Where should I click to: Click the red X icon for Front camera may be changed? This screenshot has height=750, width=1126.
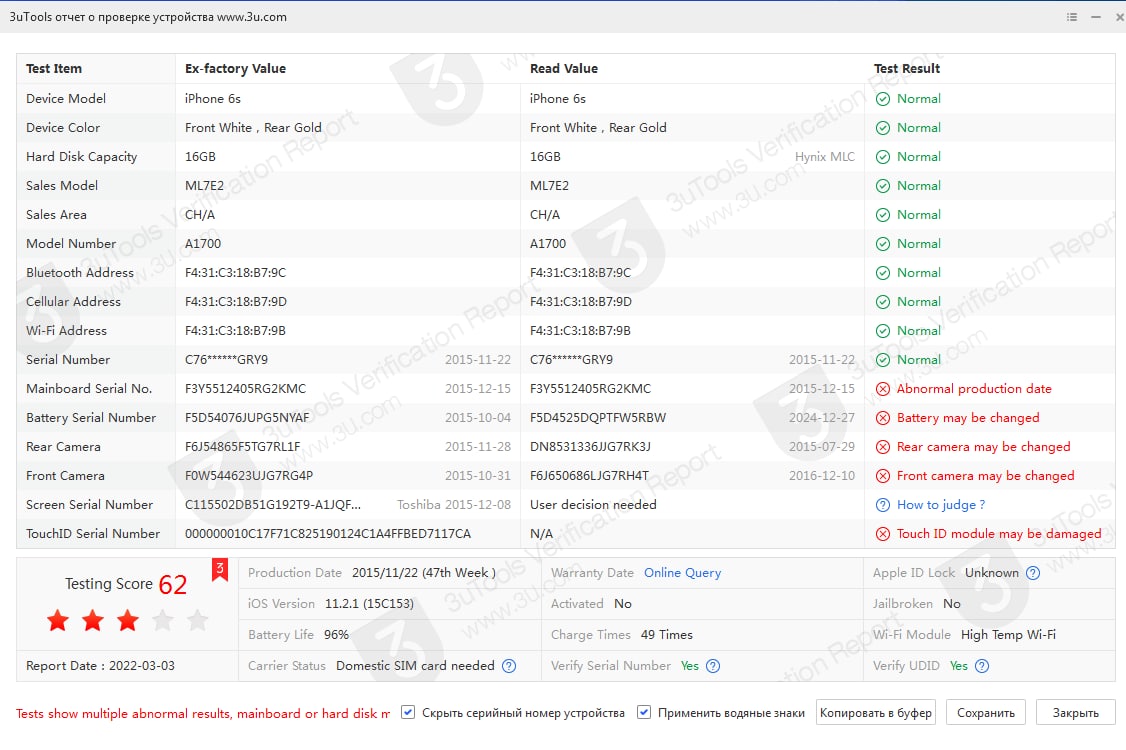(x=883, y=476)
